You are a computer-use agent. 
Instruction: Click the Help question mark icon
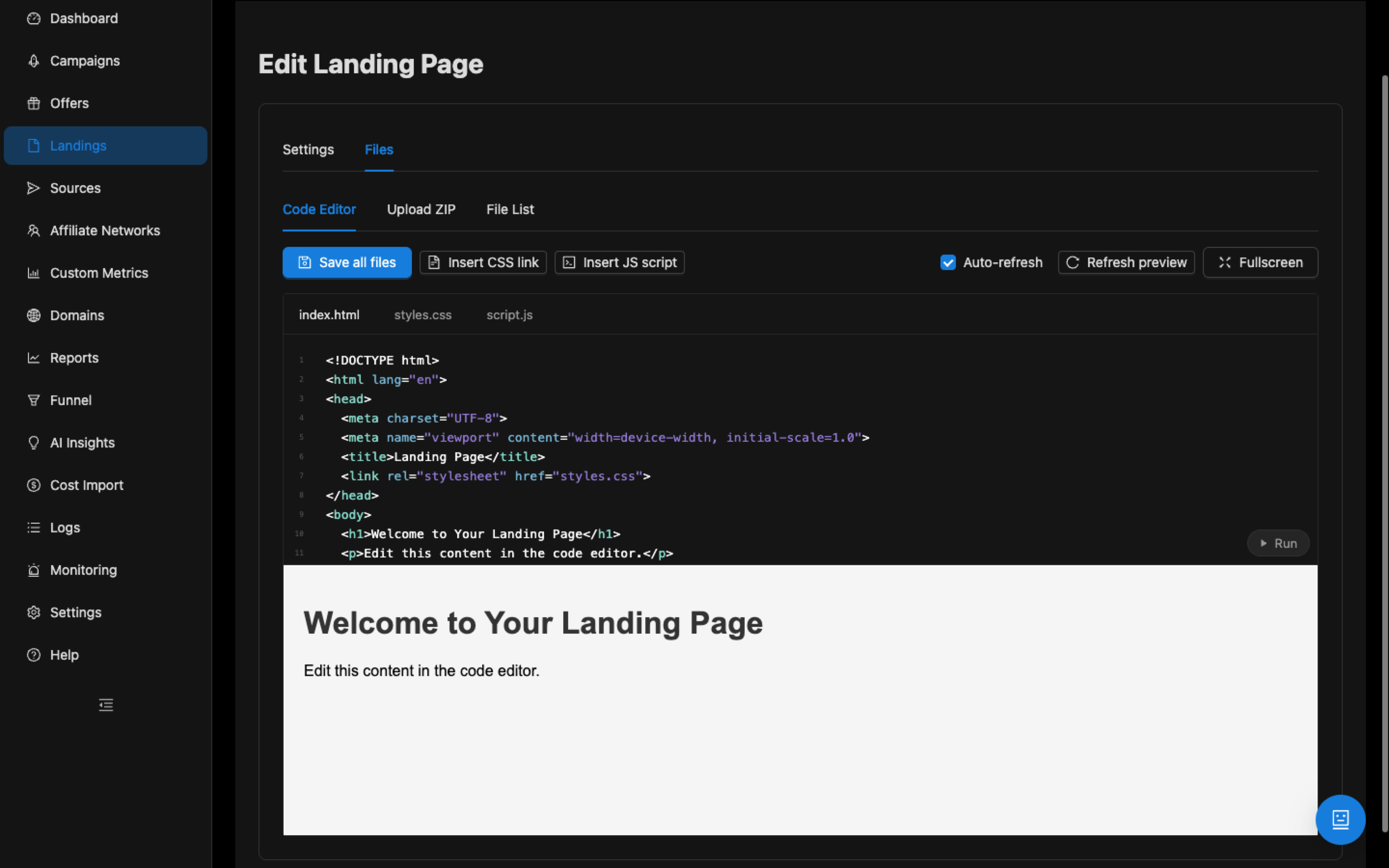coord(34,655)
